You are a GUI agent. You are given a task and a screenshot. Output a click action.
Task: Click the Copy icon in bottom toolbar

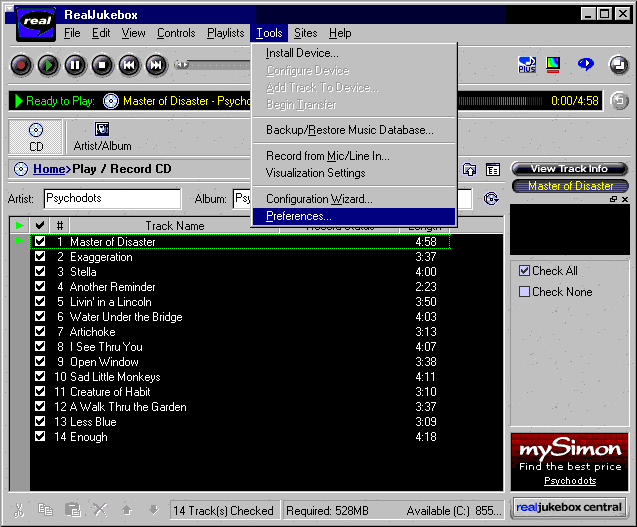[45, 510]
